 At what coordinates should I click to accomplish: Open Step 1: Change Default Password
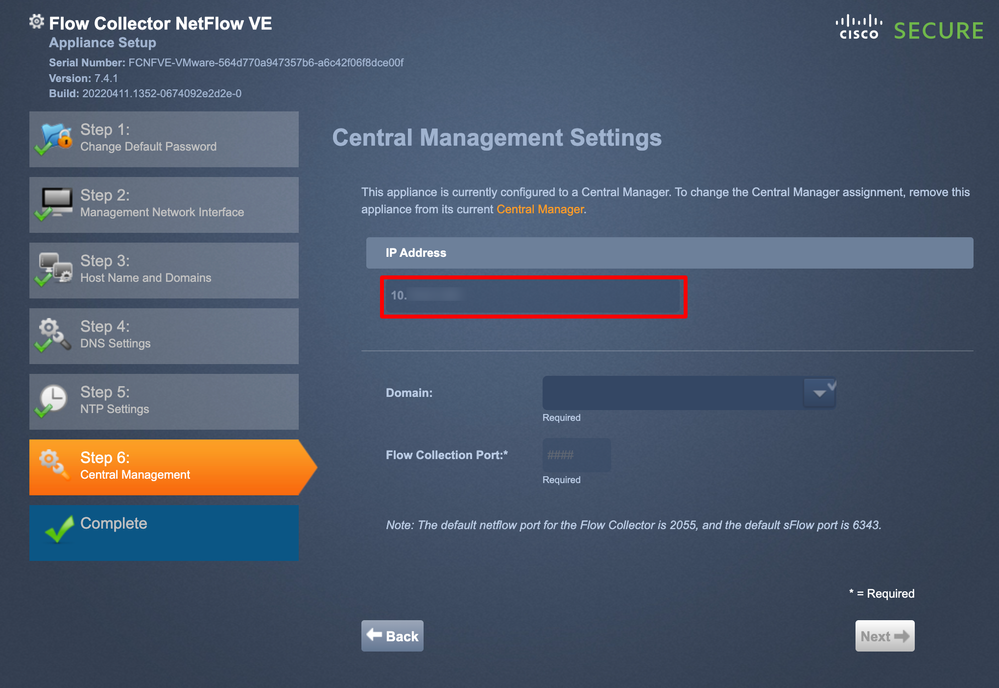coord(164,140)
